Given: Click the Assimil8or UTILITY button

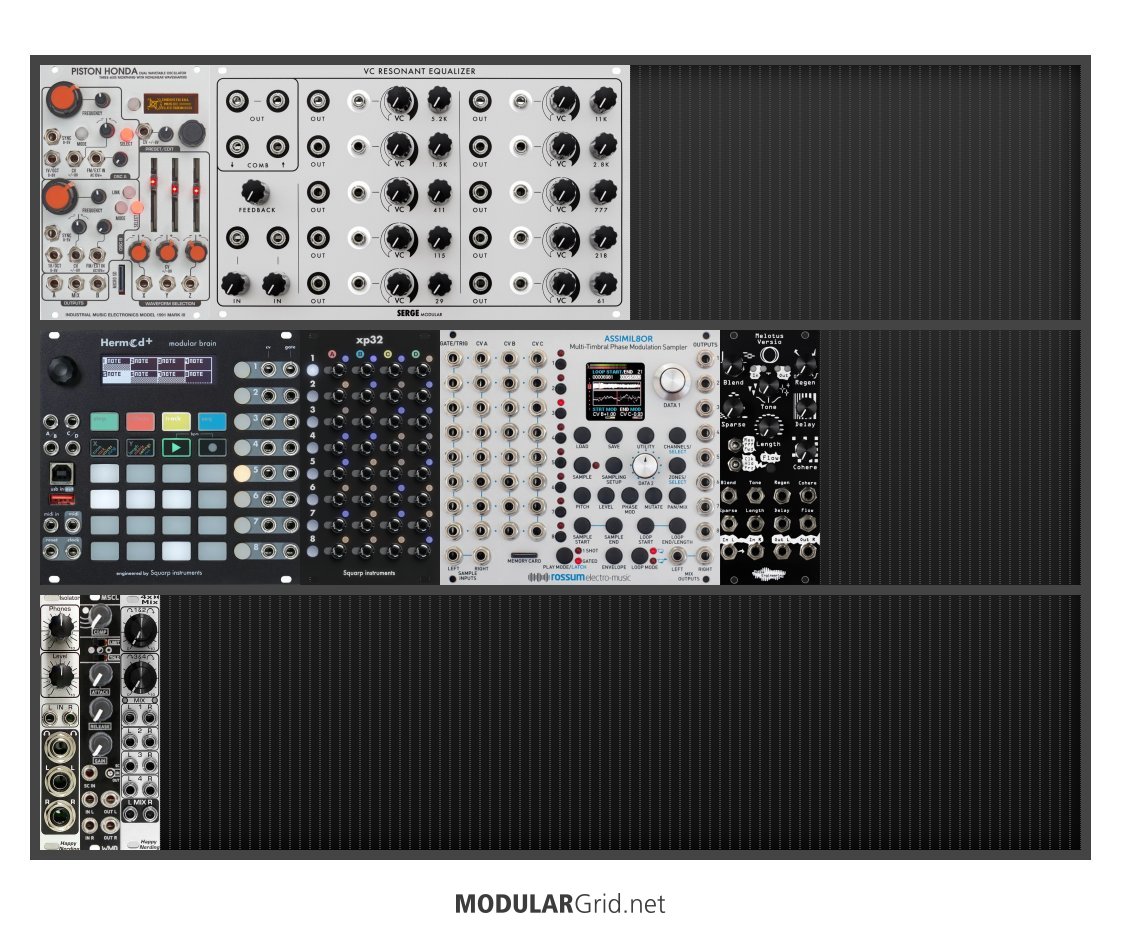Looking at the screenshot, I should tap(646, 435).
